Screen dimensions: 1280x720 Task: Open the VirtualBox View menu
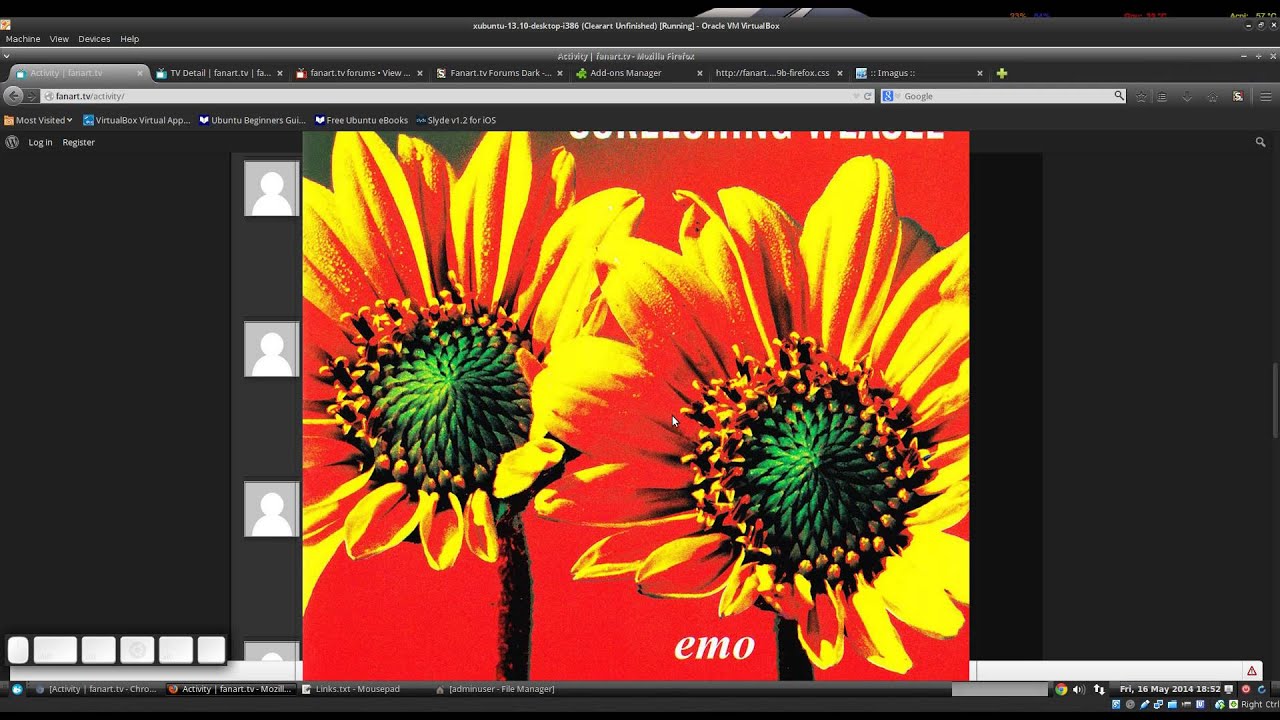point(59,39)
